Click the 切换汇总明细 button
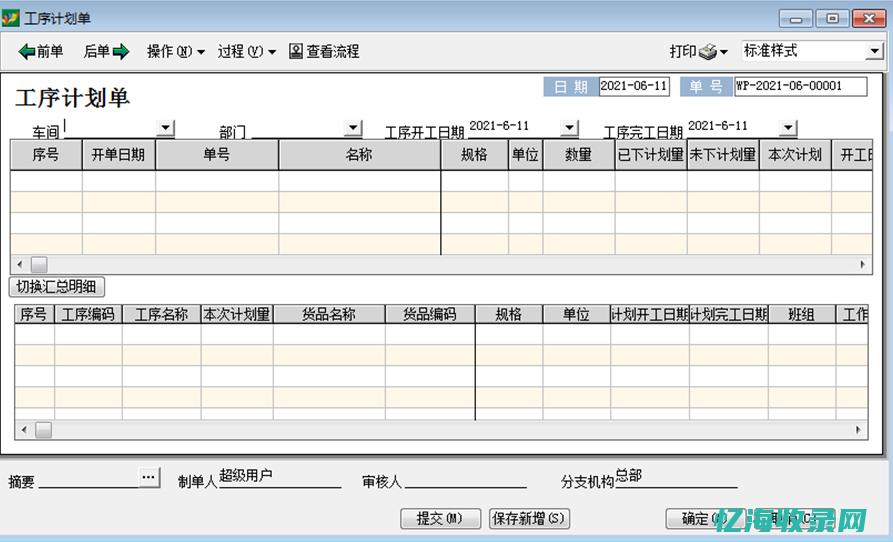893x542 pixels. coord(57,286)
